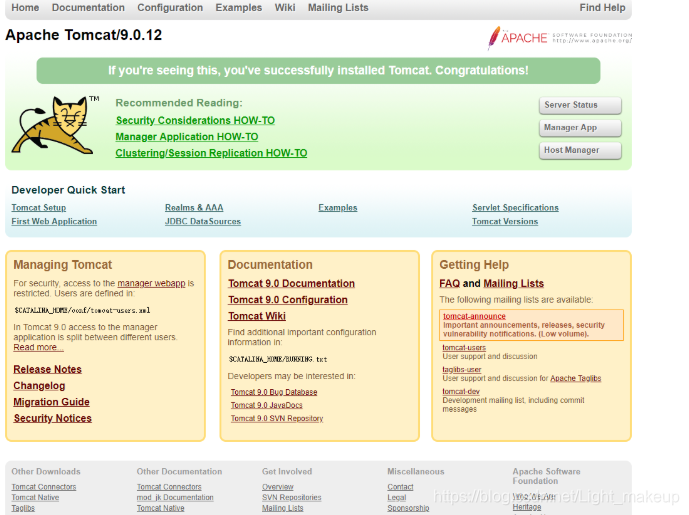The image size is (689, 515).
Task: Open the Documentation nav item
Action: [x=88, y=8]
